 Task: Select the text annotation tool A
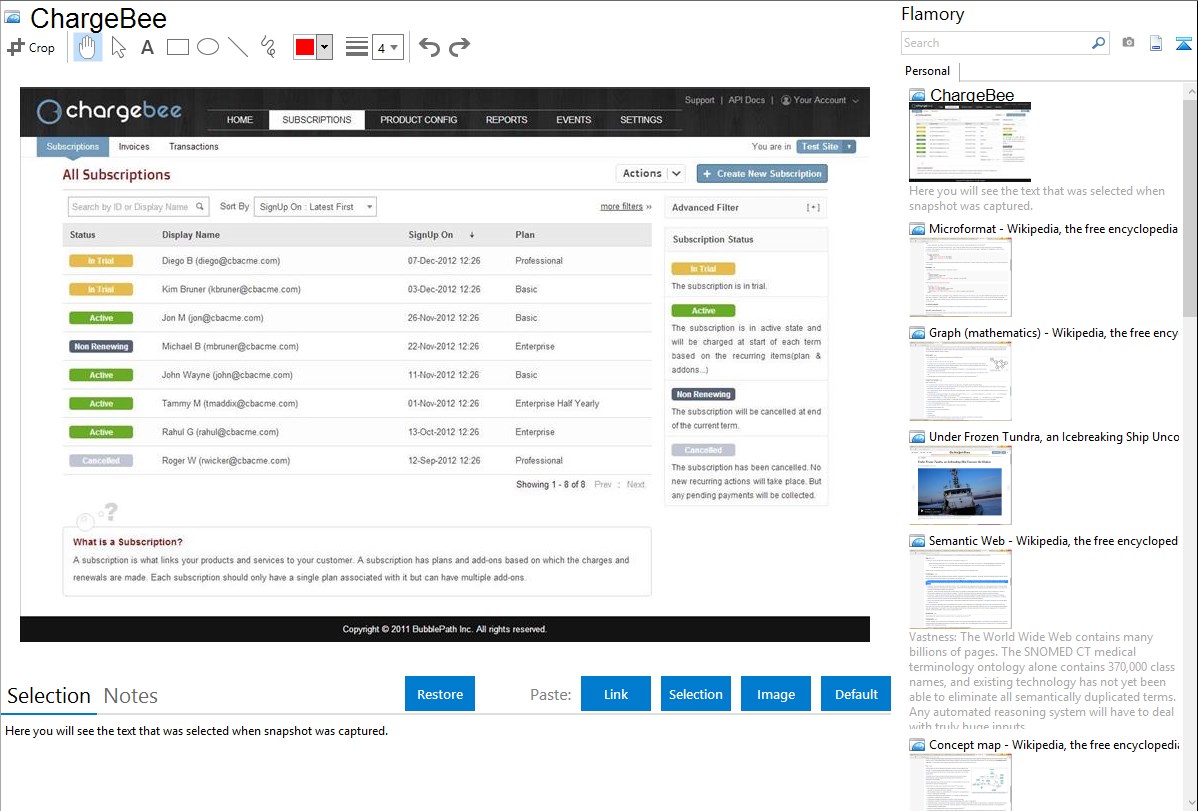coord(147,47)
